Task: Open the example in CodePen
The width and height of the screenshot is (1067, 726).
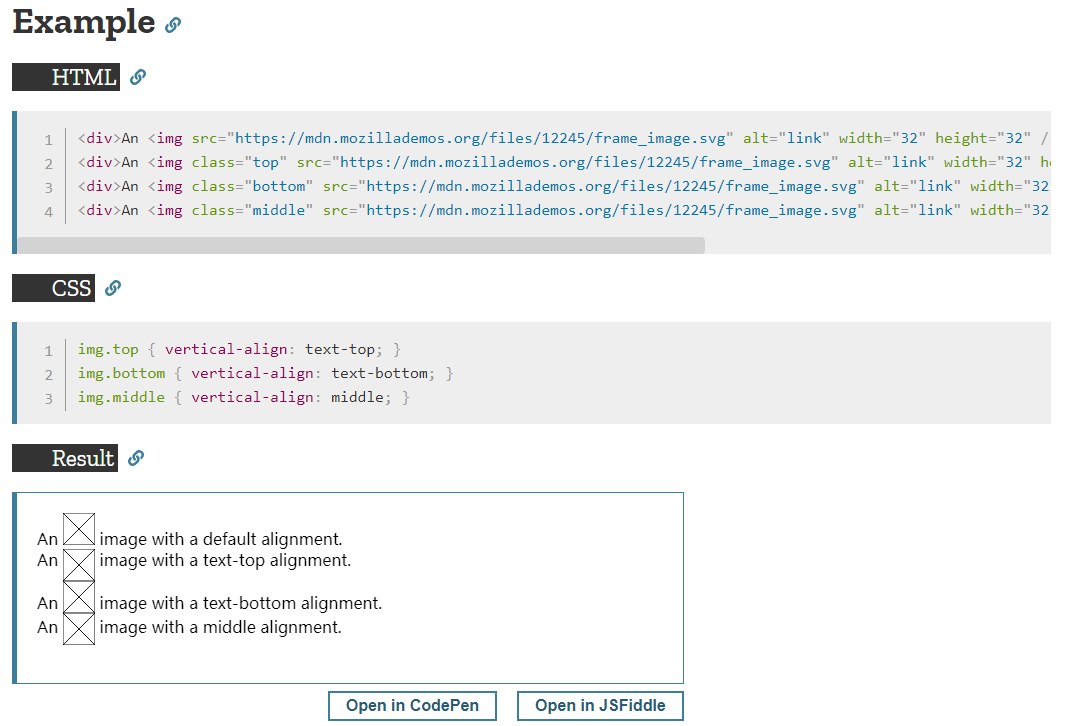Action: pos(412,706)
